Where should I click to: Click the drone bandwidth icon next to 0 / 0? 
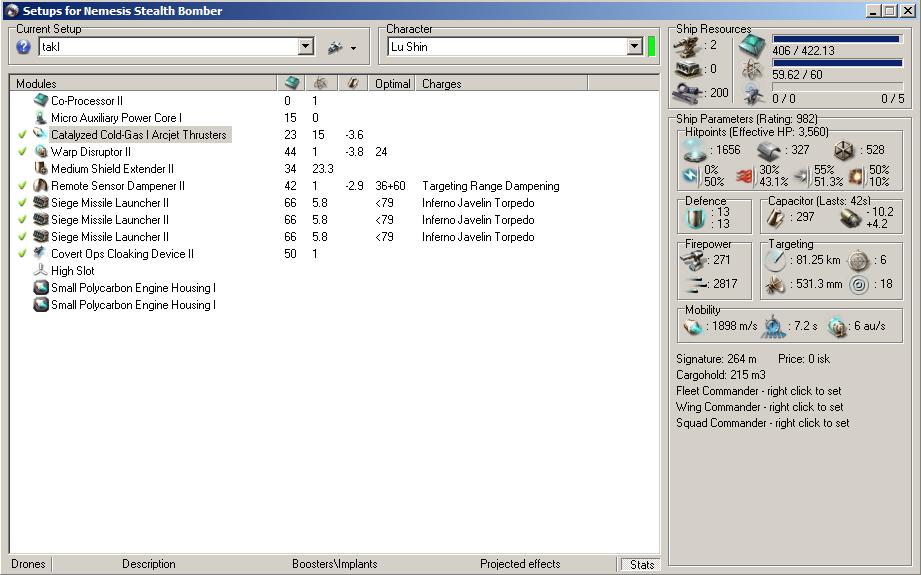[x=752, y=94]
